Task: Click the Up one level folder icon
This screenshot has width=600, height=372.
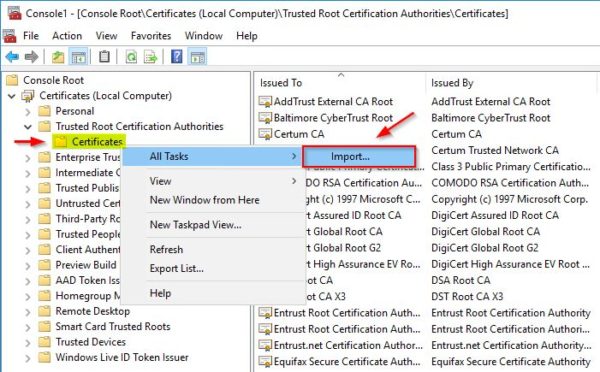Action: tap(58, 57)
